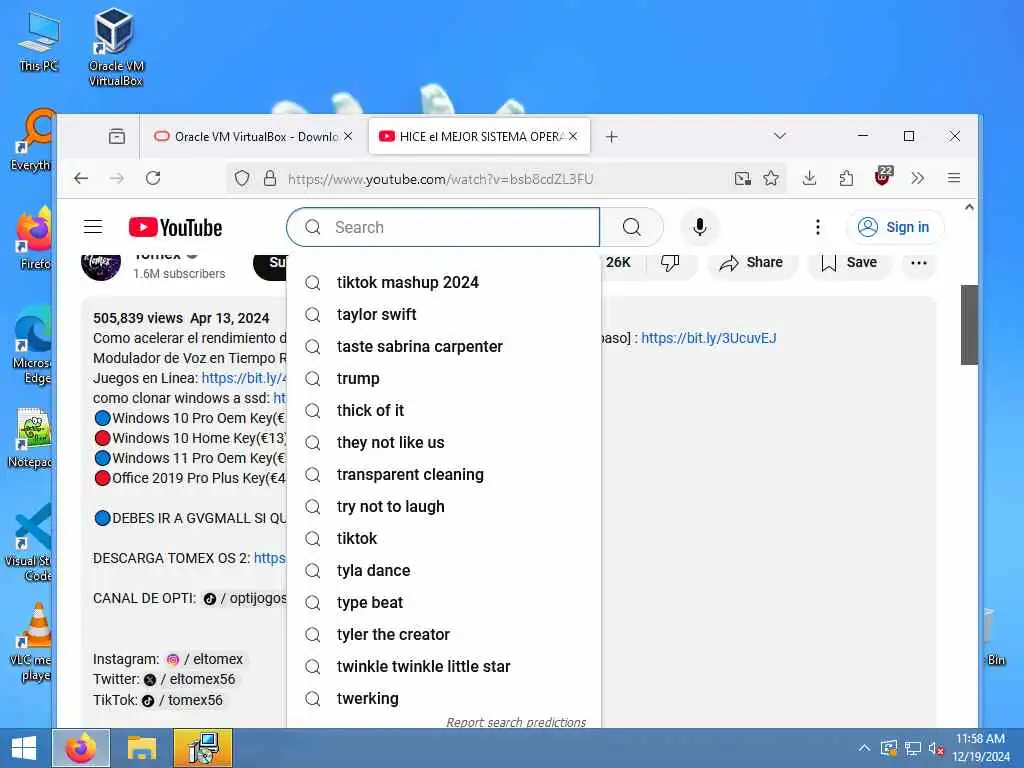Switch to Oracle VM VirtualBox tab
This screenshot has width=1024, height=768.
click(251, 136)
